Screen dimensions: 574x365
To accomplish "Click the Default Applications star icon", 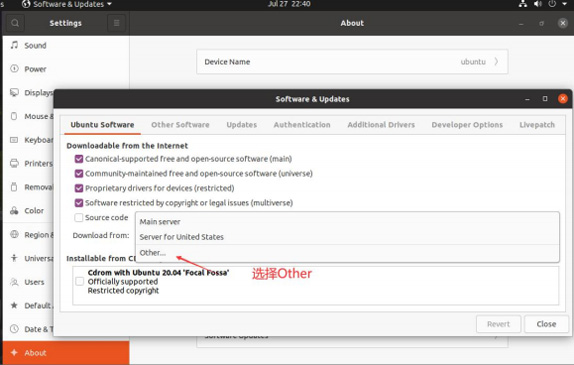I will [14, 305].
